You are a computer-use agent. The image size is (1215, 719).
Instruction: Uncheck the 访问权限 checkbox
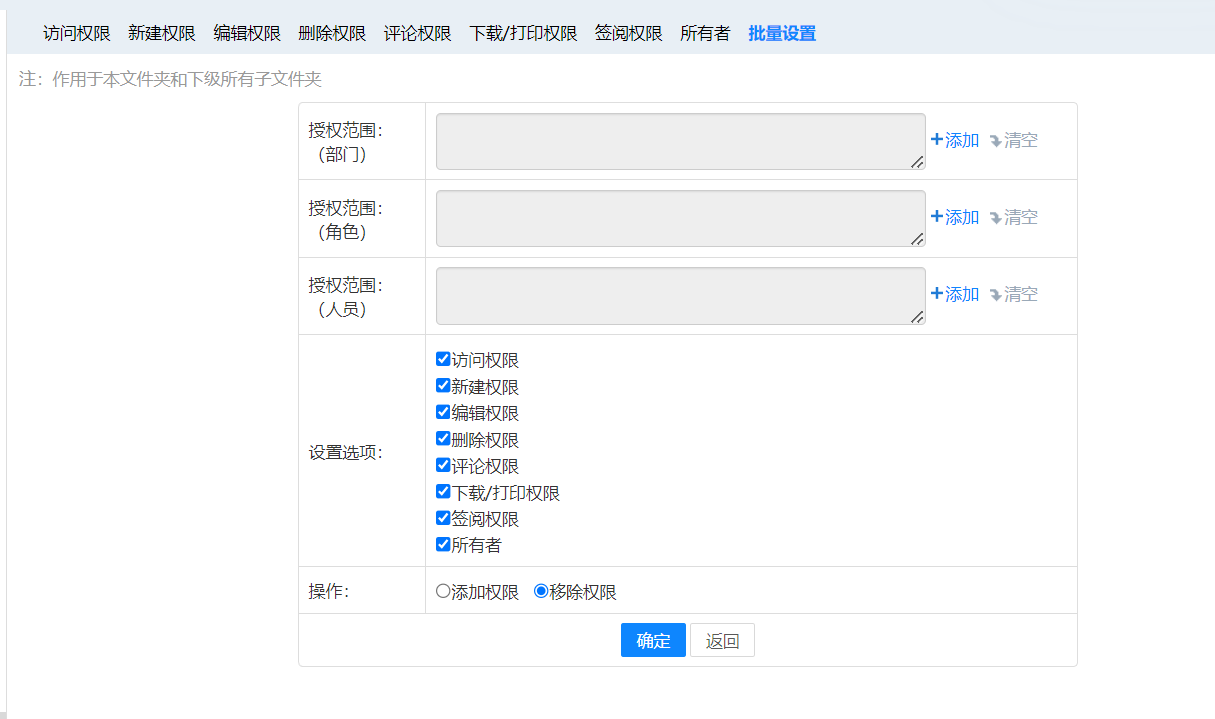443,360
